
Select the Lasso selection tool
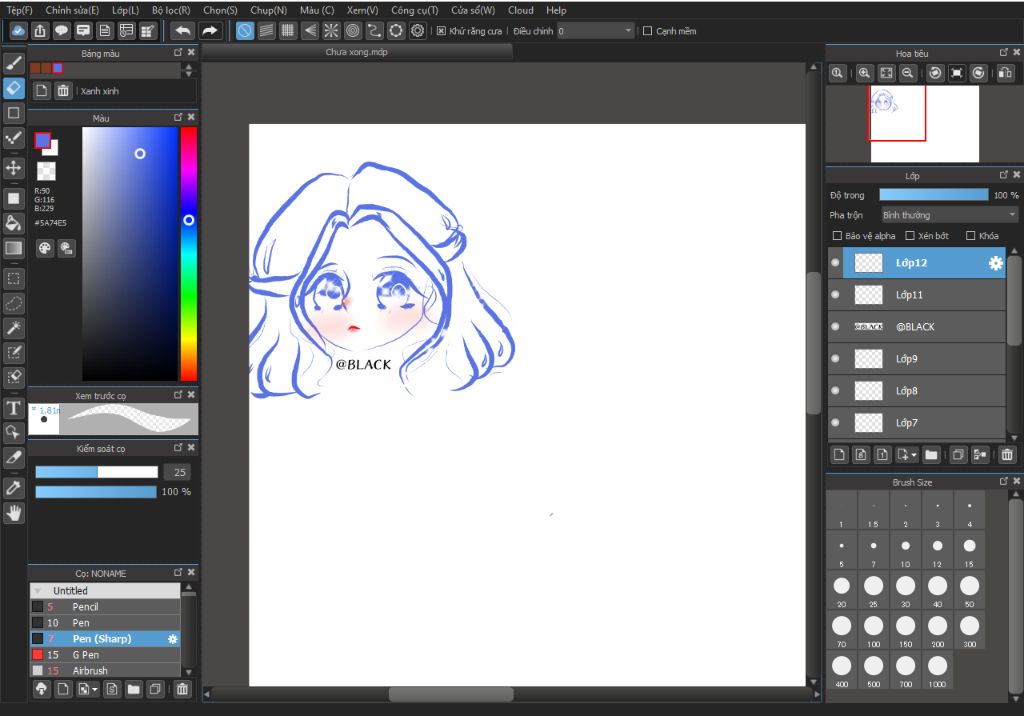(x=14, y=304)
